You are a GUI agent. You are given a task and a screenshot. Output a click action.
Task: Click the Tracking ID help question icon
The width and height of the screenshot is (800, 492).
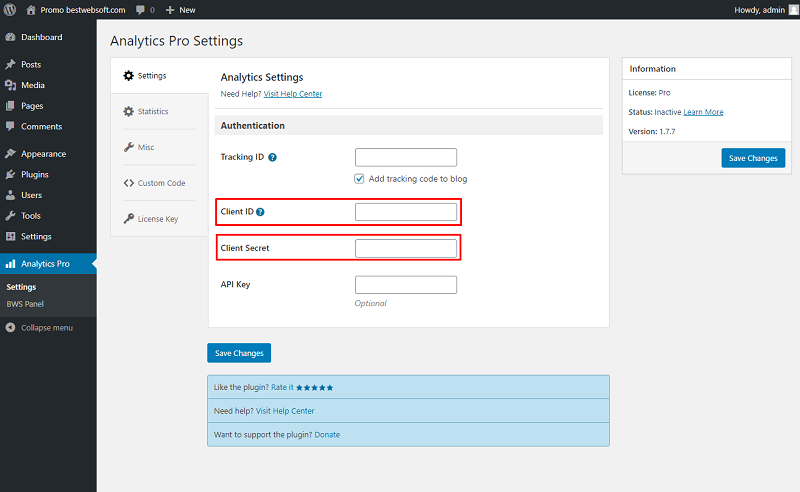(272, 157)
